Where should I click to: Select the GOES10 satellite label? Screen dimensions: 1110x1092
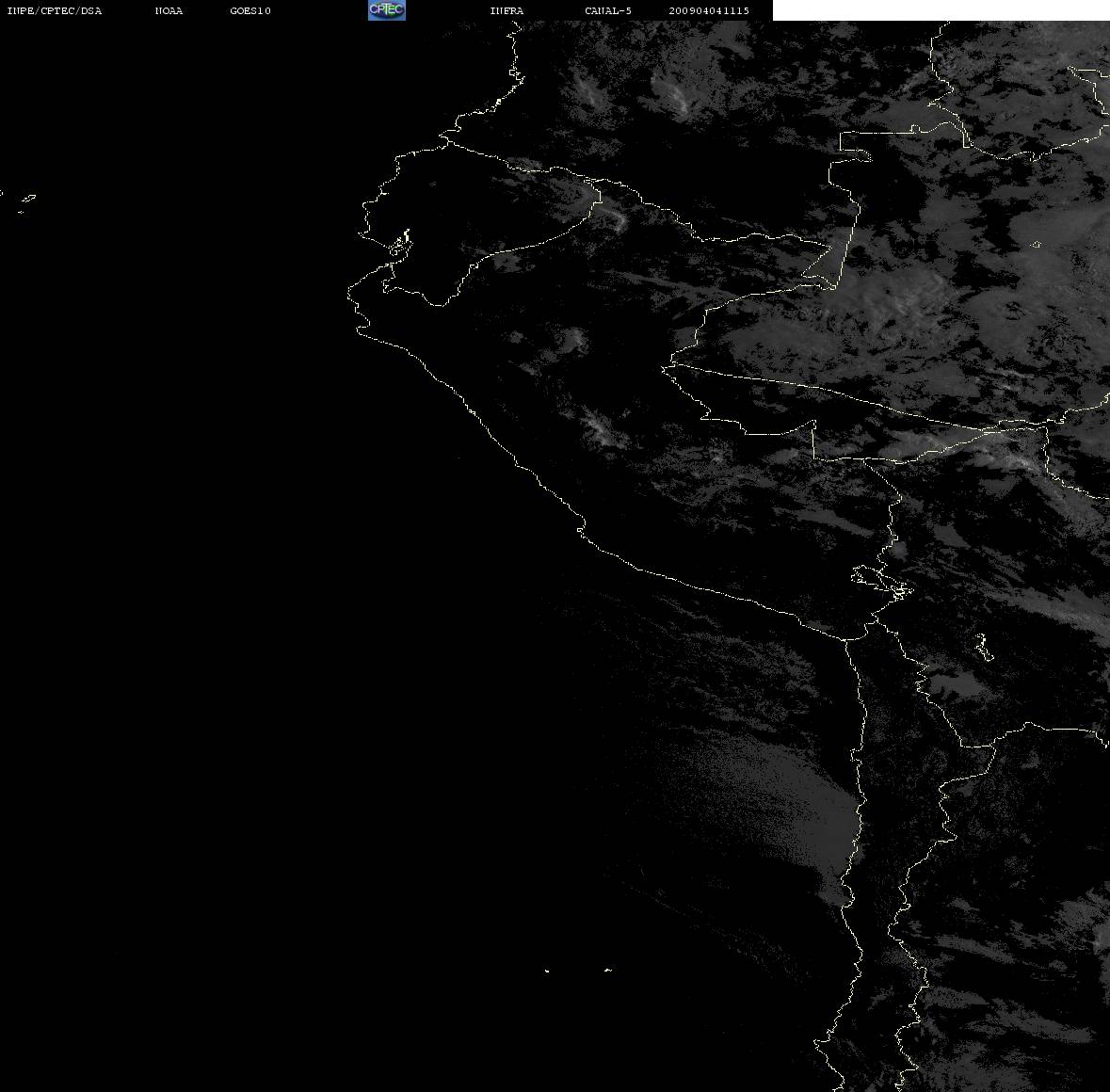[250, 10]
